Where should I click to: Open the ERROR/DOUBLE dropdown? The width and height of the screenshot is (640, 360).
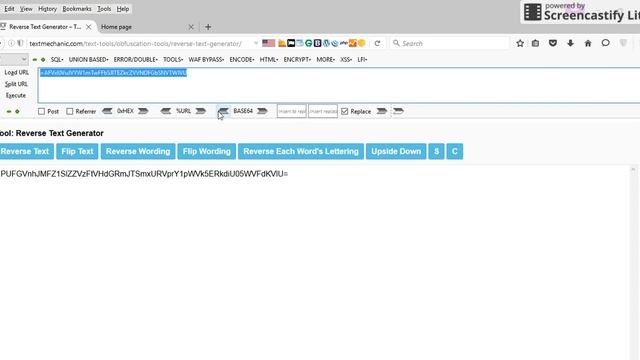[136, 60]
